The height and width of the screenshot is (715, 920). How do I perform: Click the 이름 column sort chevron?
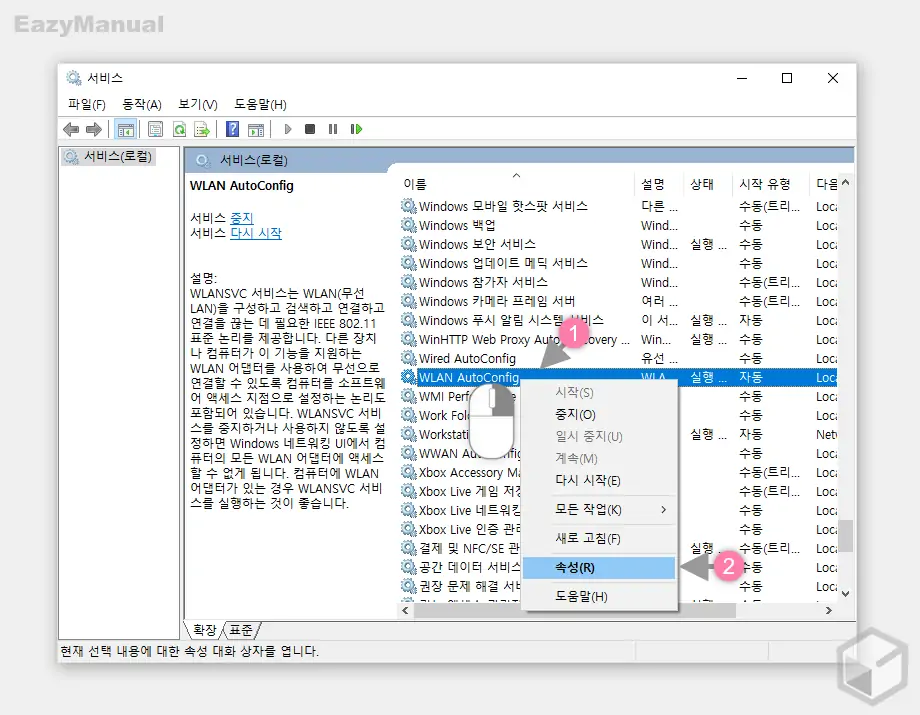[x=516, y=173]
